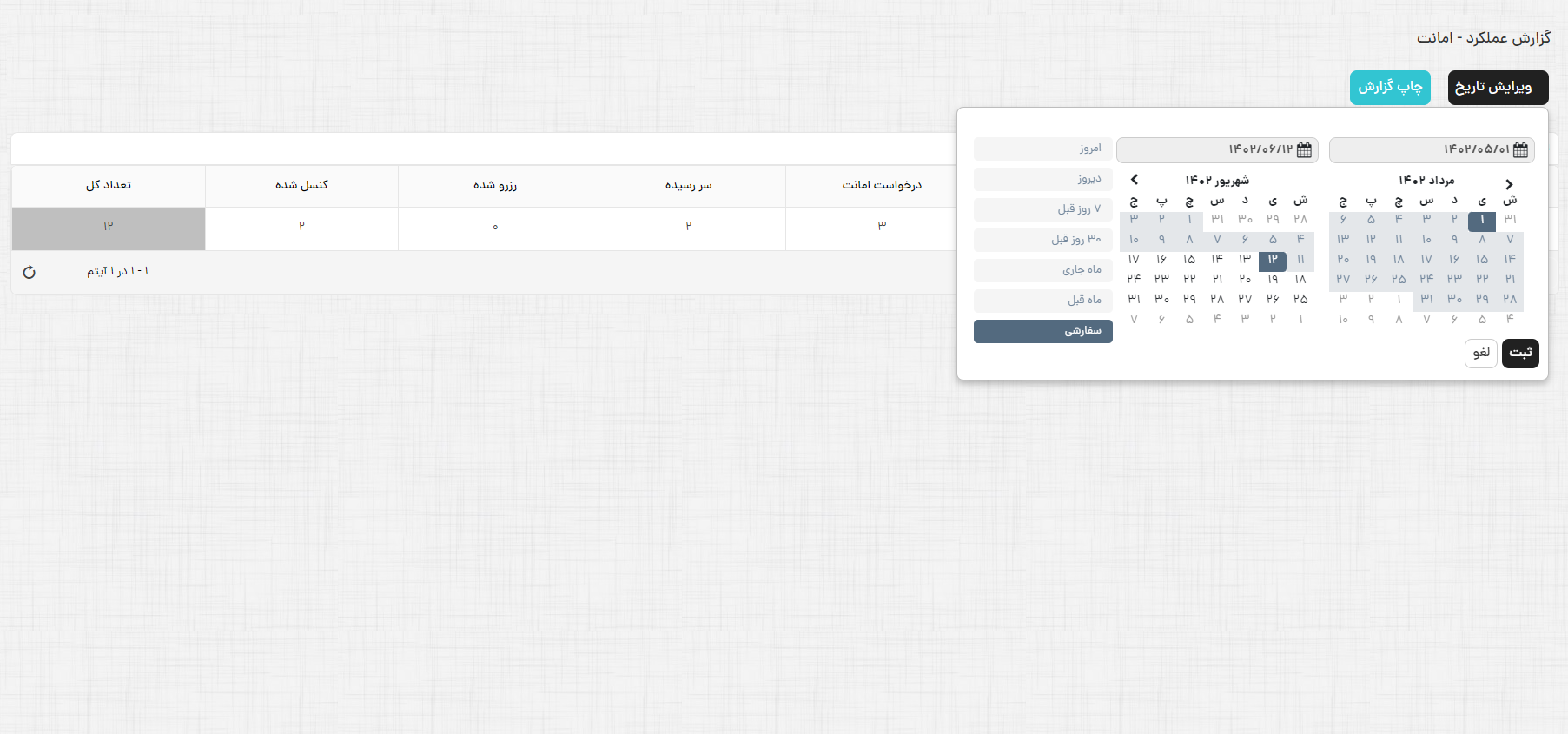Select the ۷ روز قبل preset range
This screenshot has width=1568, height=734.
[1043, 209]
